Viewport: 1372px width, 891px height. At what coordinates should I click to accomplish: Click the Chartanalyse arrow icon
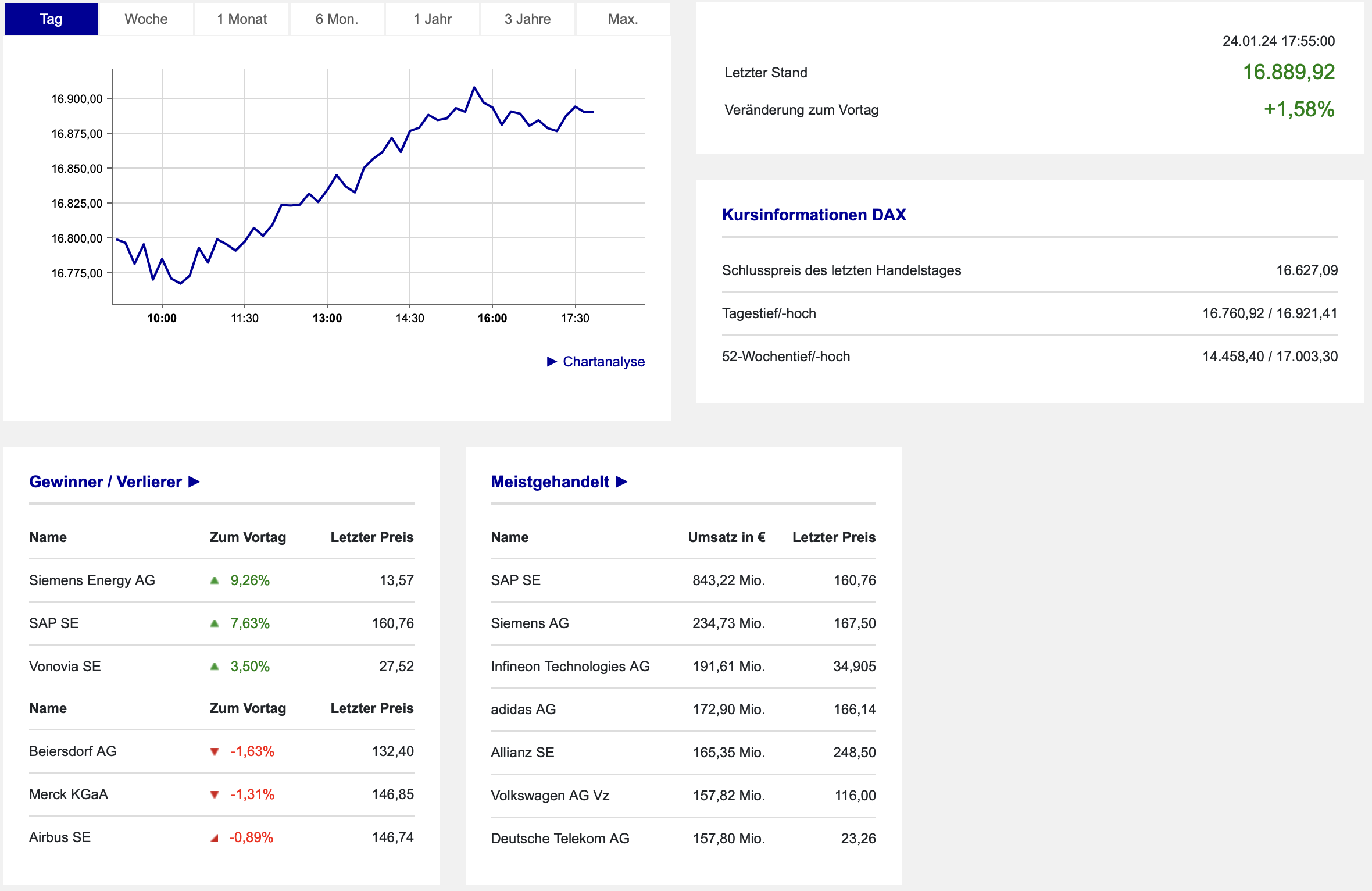click(552, 362)
